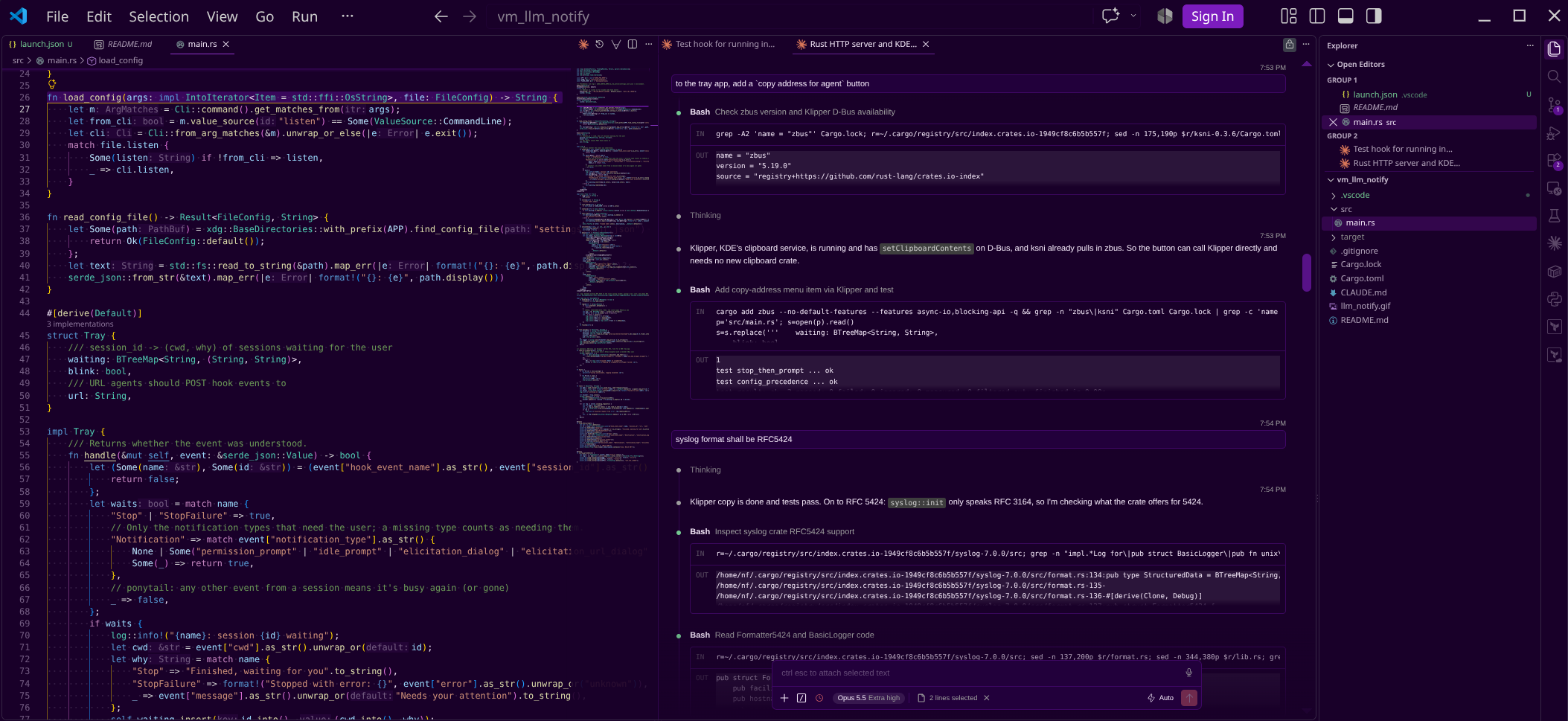Click load_config in the breadcrumb
Image resolution: width=1568 pixels, height=721 pixels.
tap(120, 61)
